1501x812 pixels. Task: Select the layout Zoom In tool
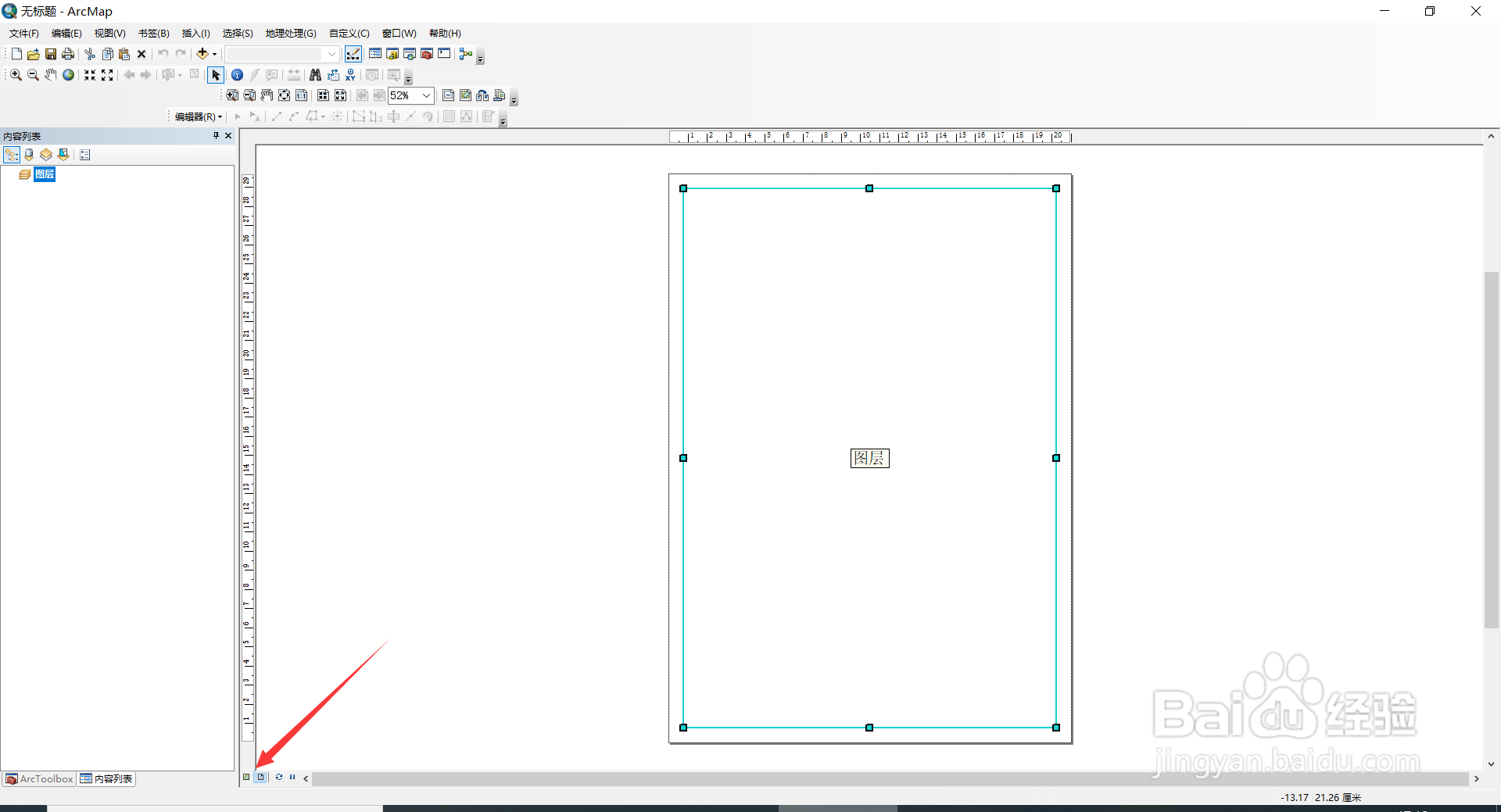232,95
